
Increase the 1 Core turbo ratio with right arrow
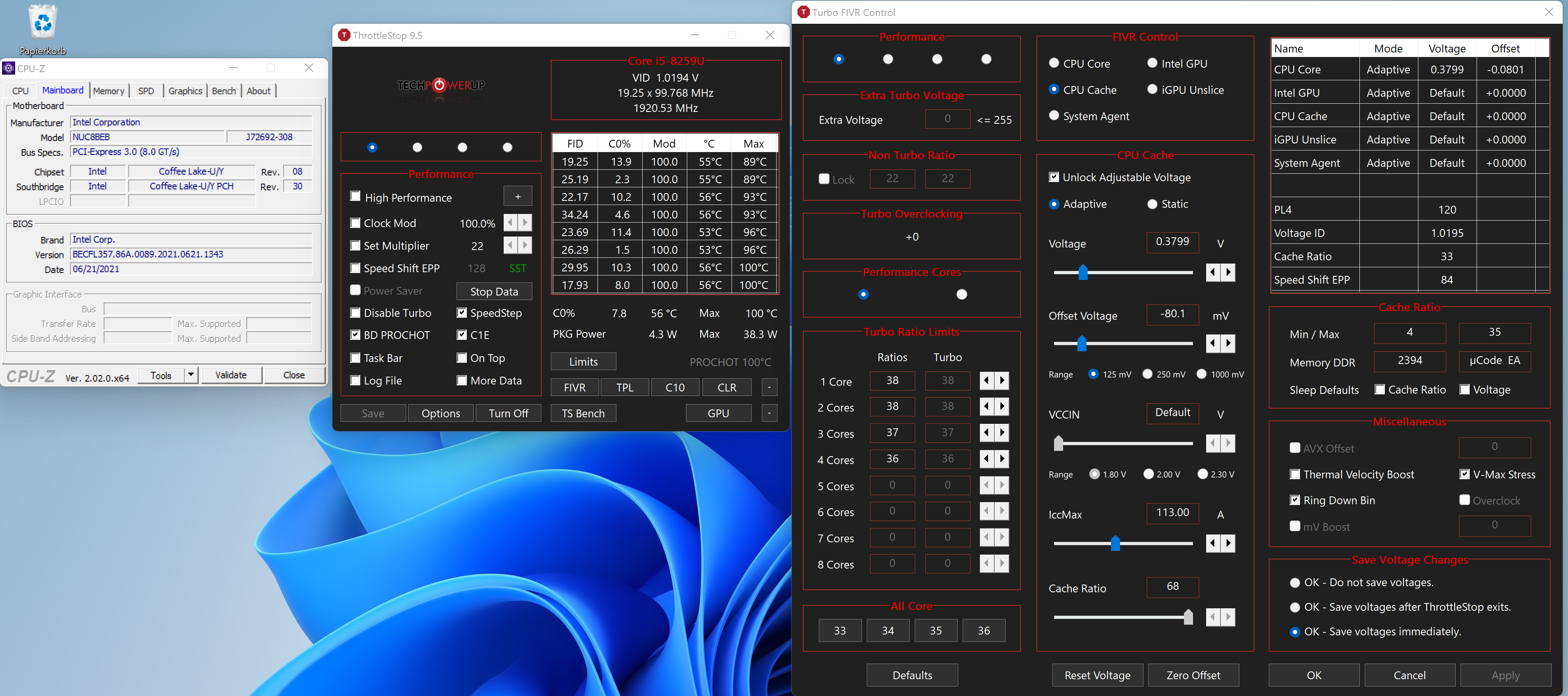click(1002, 381)
